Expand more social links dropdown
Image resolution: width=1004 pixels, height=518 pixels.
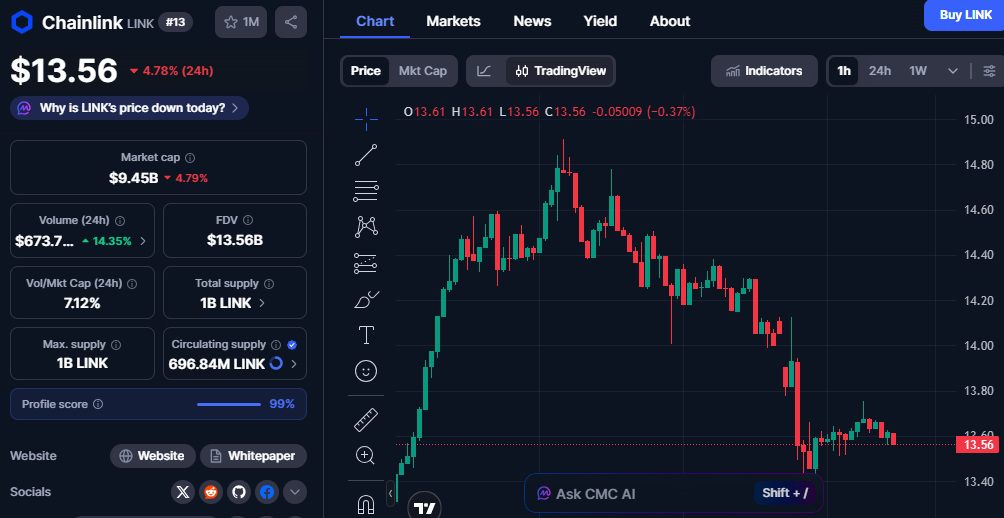coord(295,492)
